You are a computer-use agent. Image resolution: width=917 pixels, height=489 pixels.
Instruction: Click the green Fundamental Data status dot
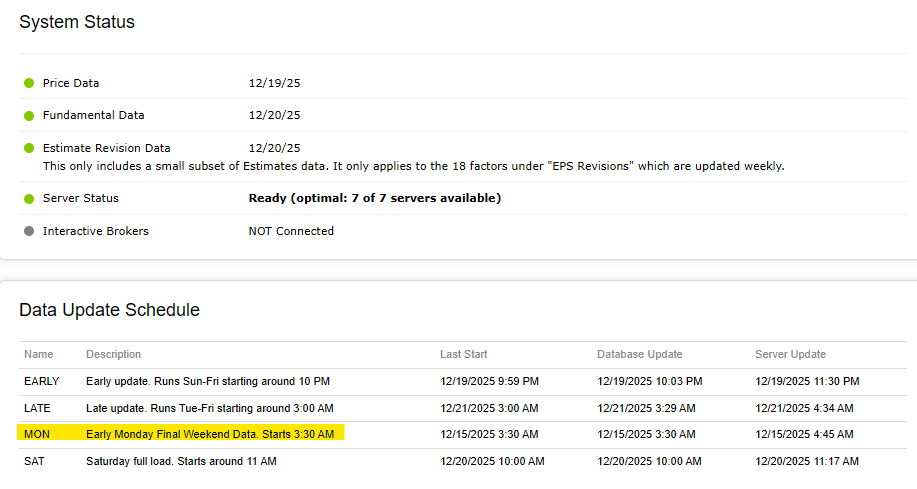tap(29, 115)
